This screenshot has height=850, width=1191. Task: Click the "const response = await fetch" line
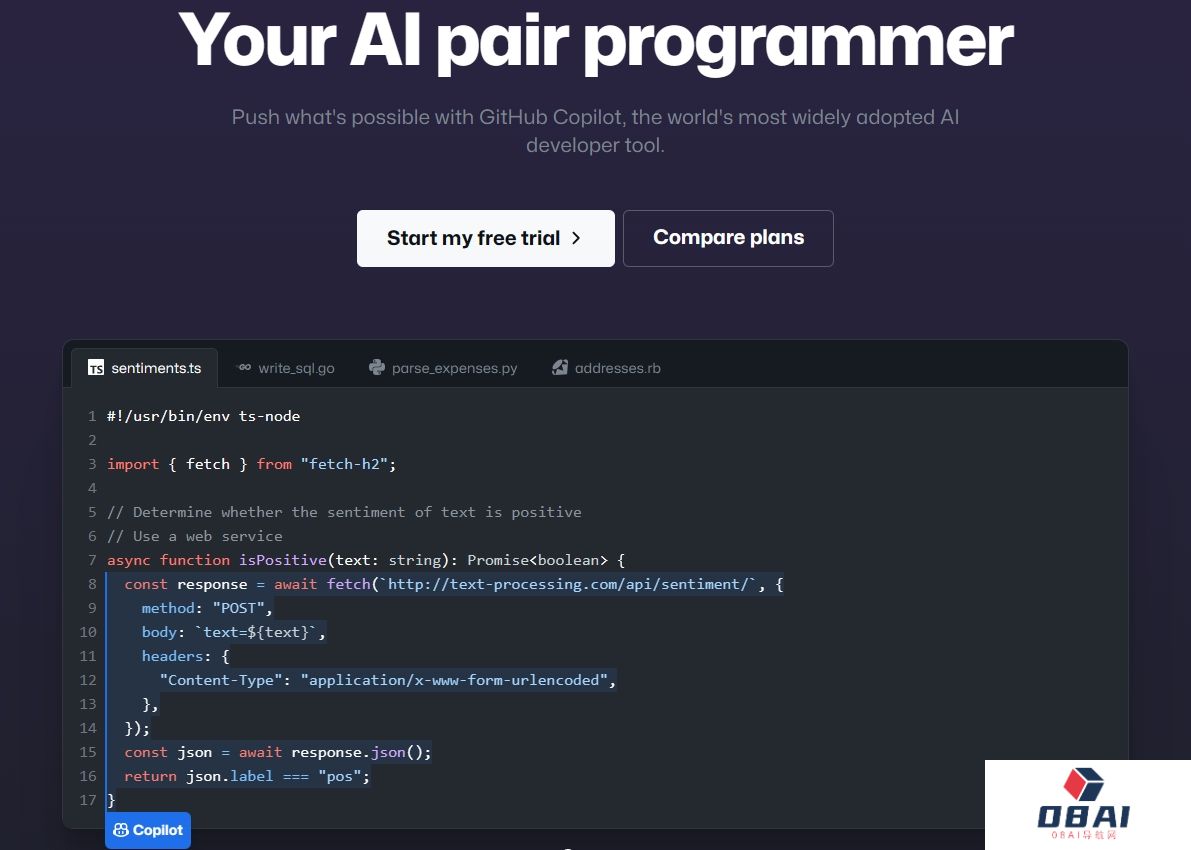point(453,584)
